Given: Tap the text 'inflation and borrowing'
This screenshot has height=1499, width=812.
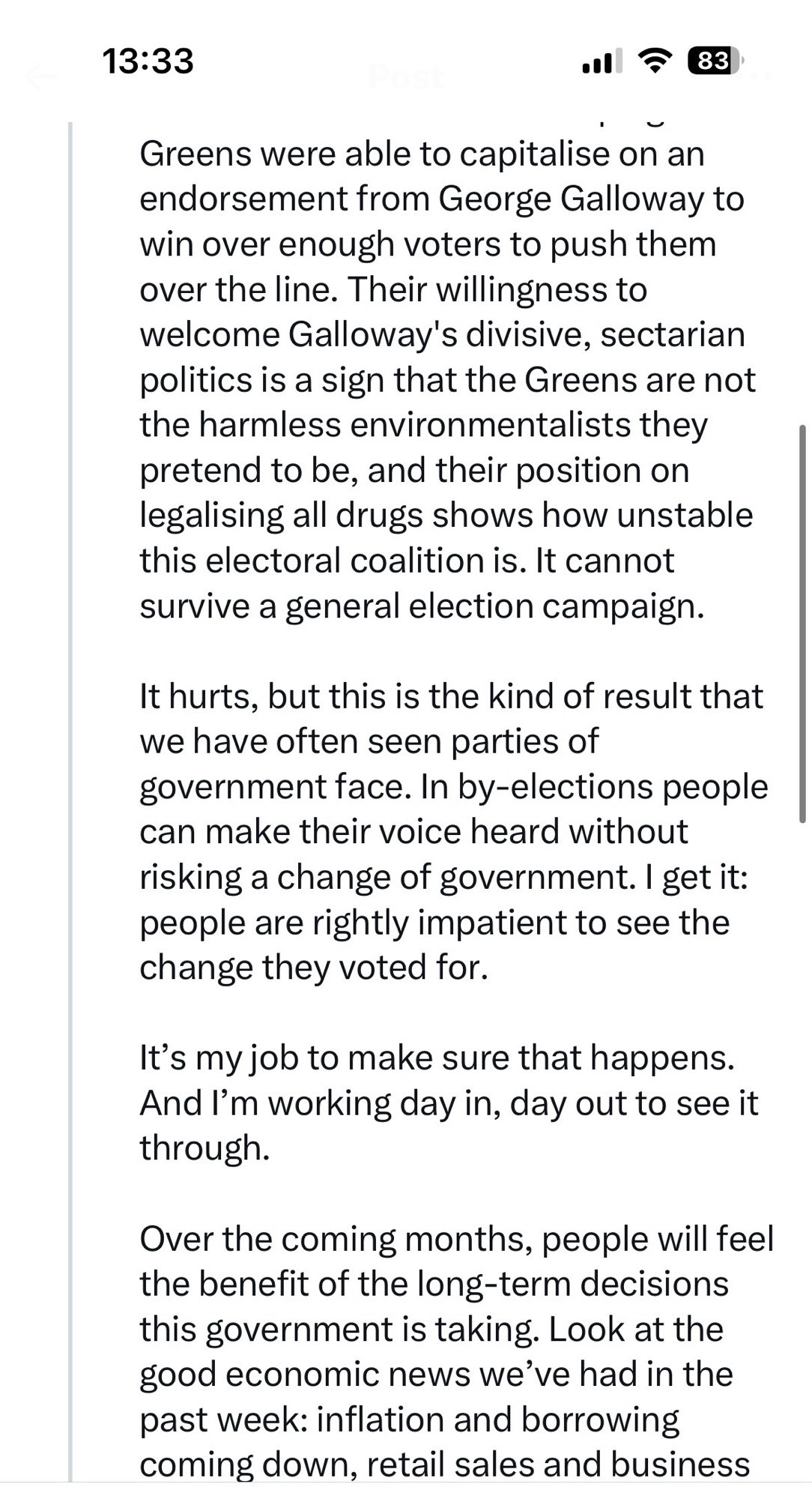Looking at the screenshot, I should (x=497, y=1420).
